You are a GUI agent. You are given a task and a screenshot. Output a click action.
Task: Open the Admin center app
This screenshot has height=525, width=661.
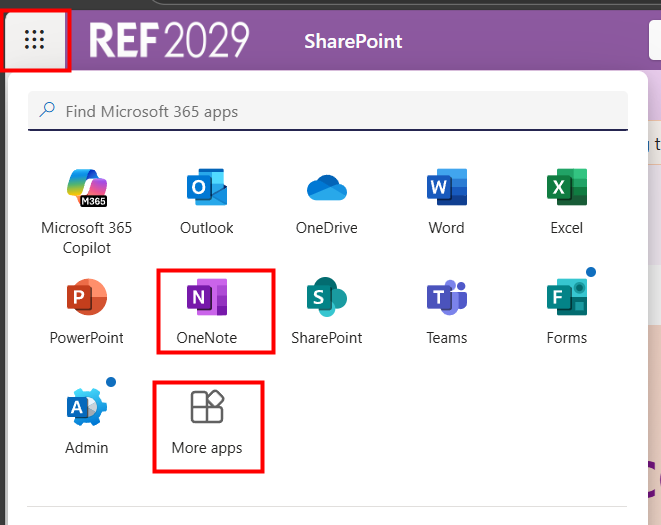point(87,422)
